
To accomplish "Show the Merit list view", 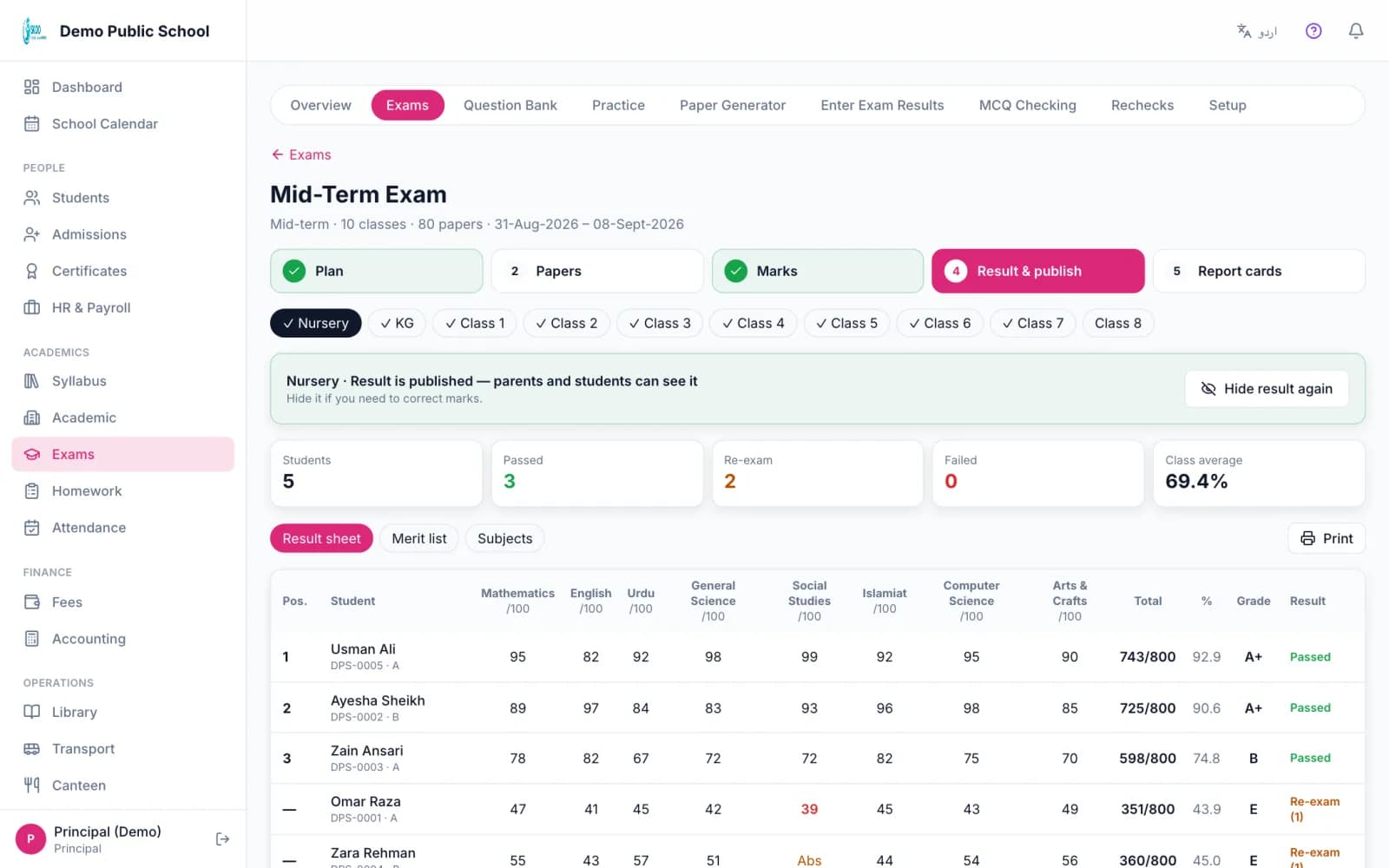I will coord(419,538).
